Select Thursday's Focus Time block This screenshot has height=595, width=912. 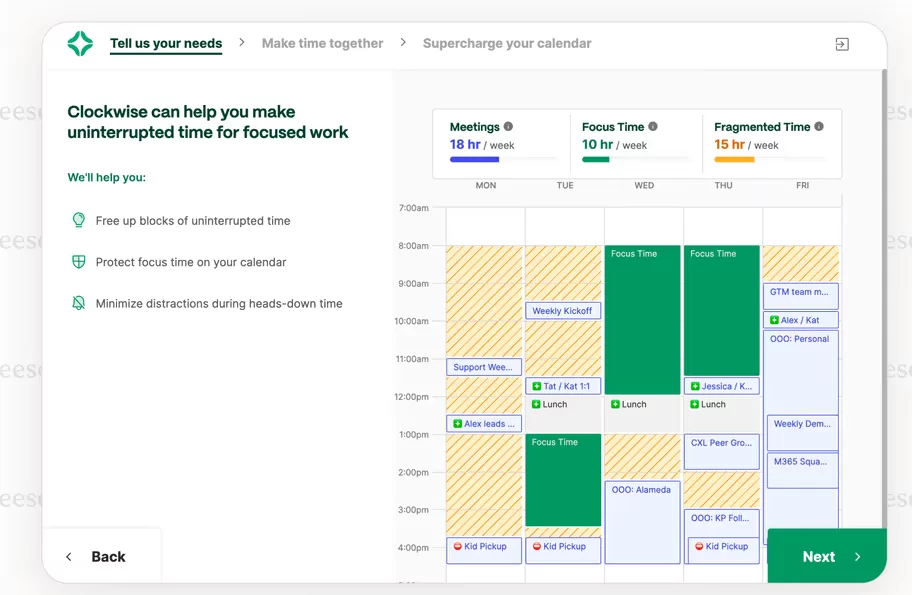point(721,310)
